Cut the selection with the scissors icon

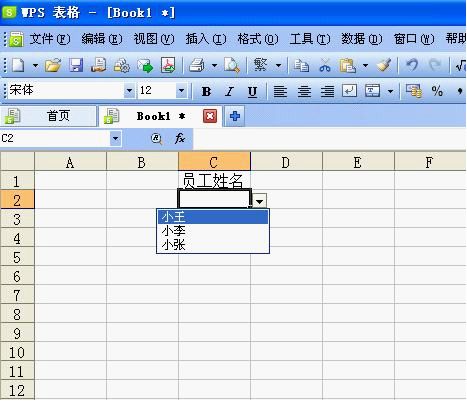pyautogui.click(x=324, y=65)
